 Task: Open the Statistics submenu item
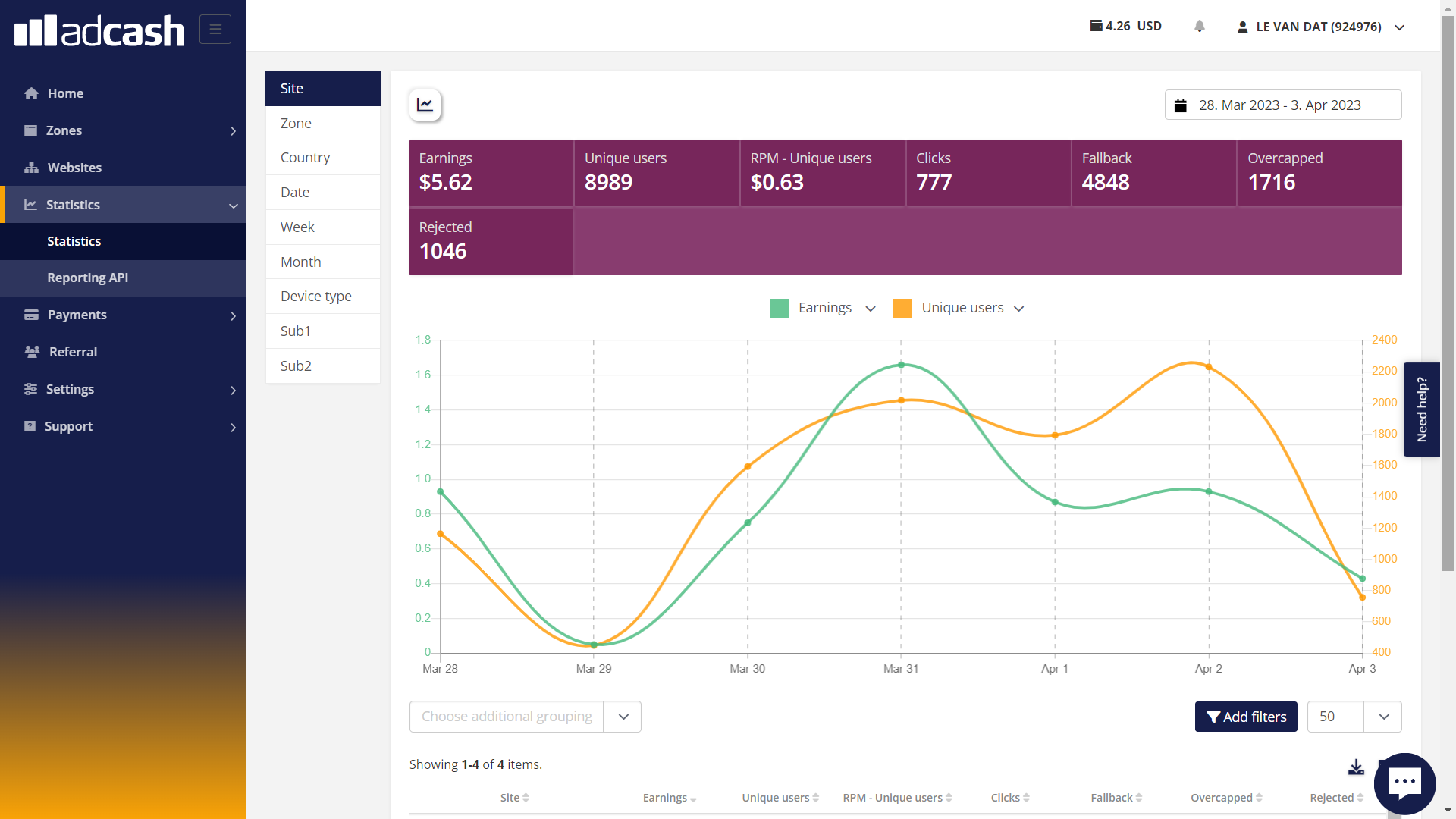123,241
